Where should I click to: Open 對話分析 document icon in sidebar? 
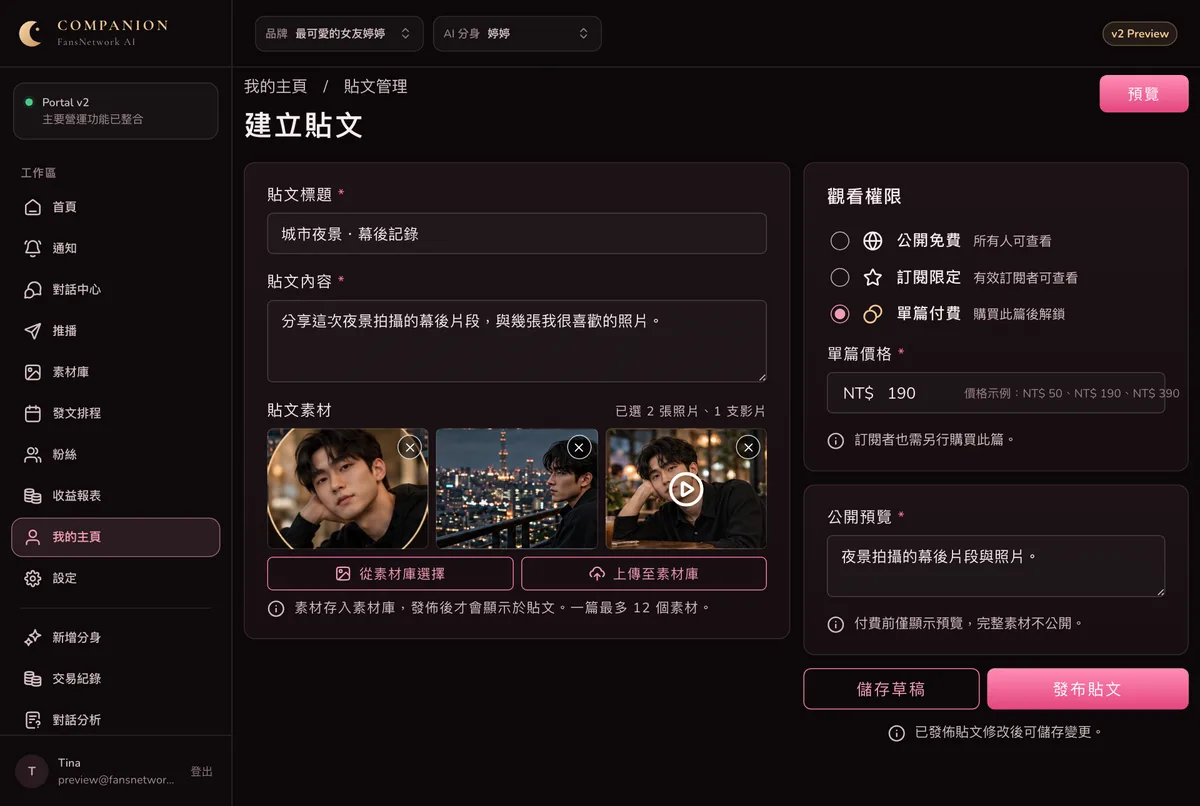[33, 720]
